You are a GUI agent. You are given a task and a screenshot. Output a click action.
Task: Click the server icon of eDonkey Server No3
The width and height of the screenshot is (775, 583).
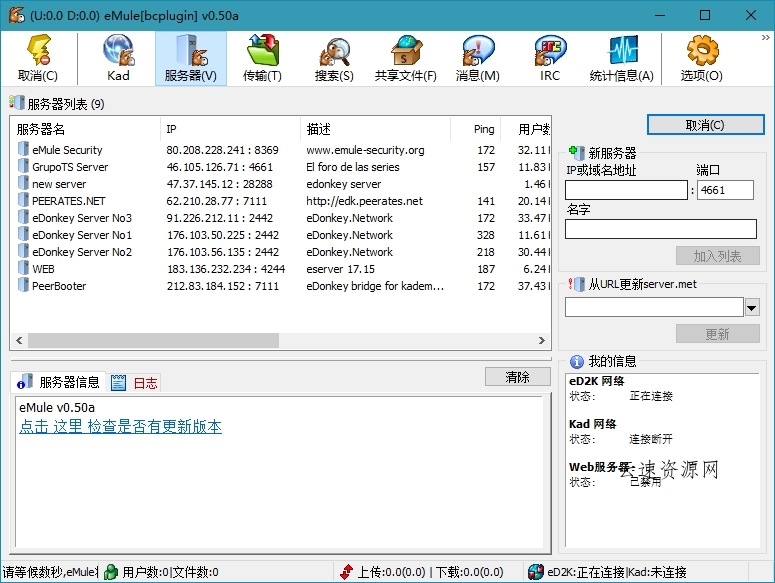click(23, 217)
